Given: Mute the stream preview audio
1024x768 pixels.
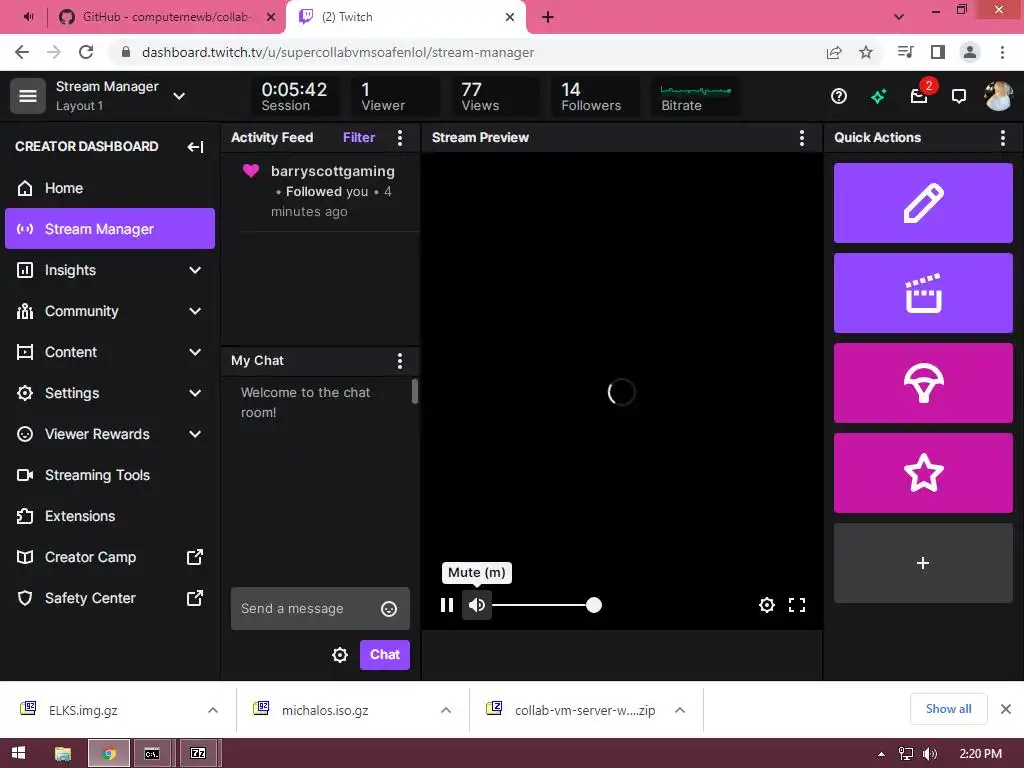Looking at the screenshot, I should point(477,605).
